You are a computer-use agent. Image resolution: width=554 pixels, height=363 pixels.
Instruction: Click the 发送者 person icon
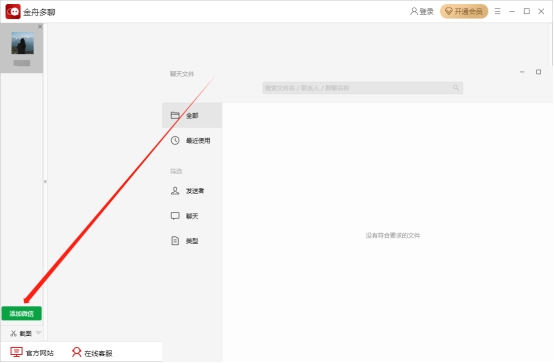coord(175,191)
